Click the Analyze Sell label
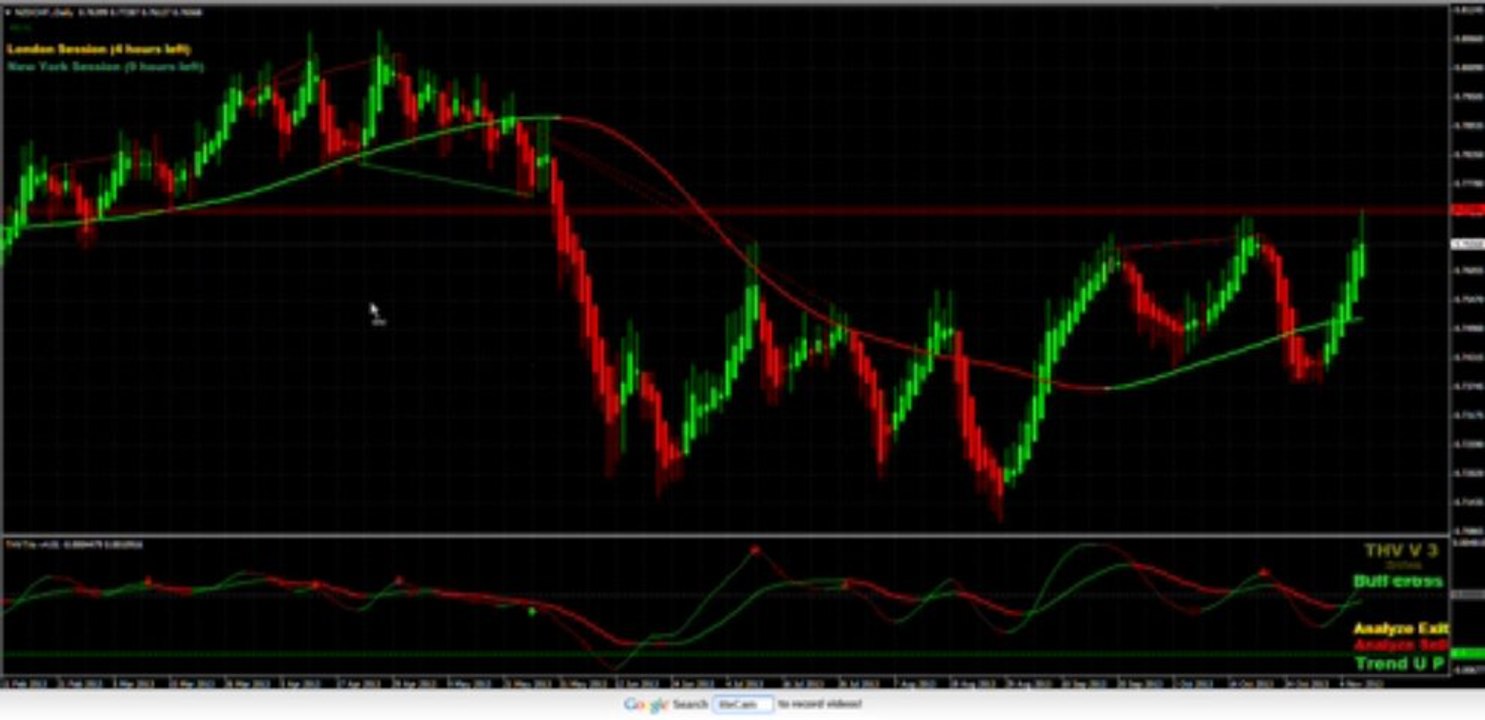Screen dimensions: 1485x720 point(1401,646)
